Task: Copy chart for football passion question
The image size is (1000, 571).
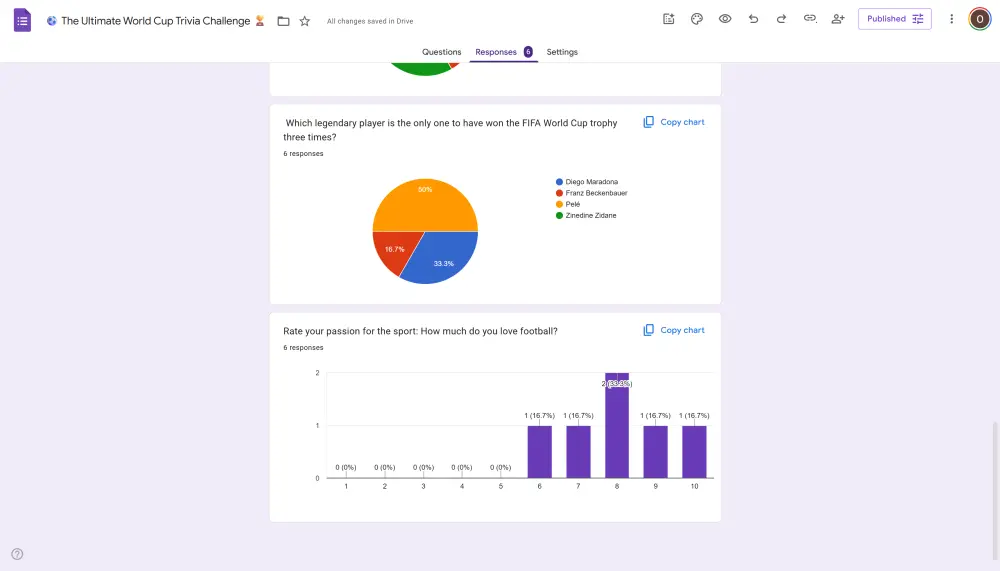Action: pyautogui.click(x=673, y=330)
